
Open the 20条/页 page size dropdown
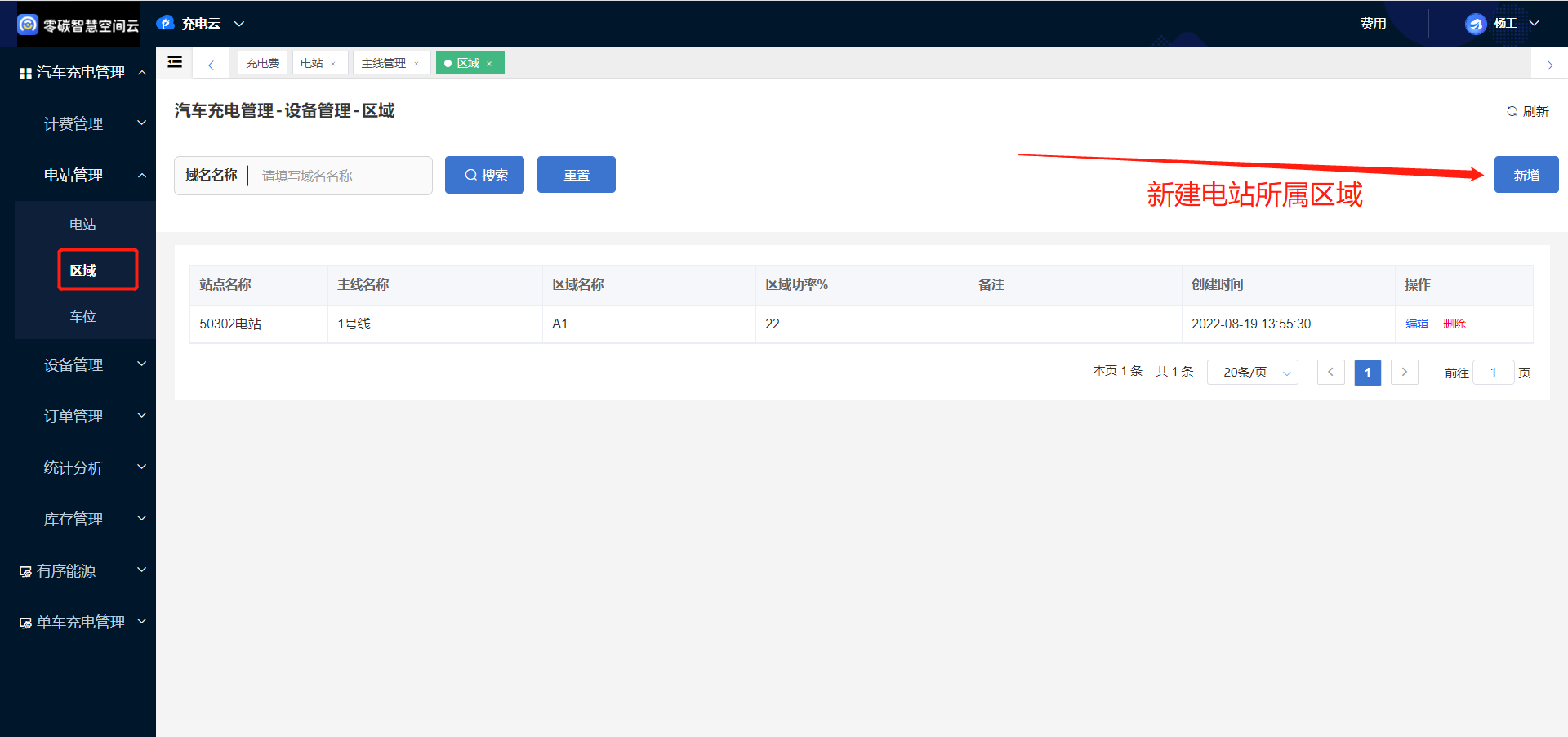pos(1253,373)
